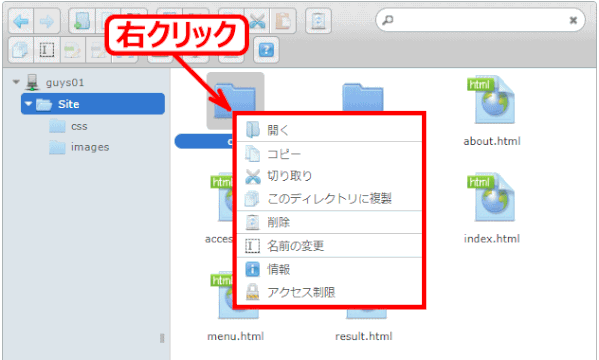Screen dimensions: 599x360
Task: Click the edit file toolbar icon
Action: coord(73,50)
